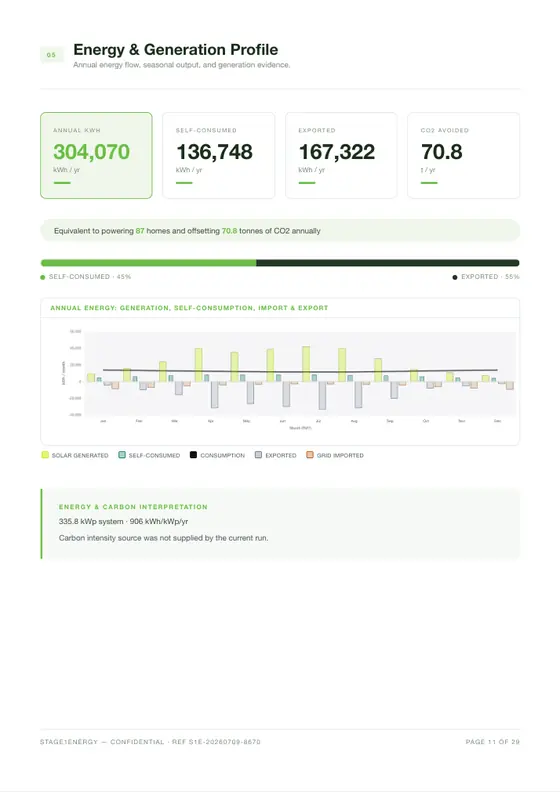Click the orange Grid Imported legend swatch
The height and width of the screenshot is (792, 560).
coord(310,455)
